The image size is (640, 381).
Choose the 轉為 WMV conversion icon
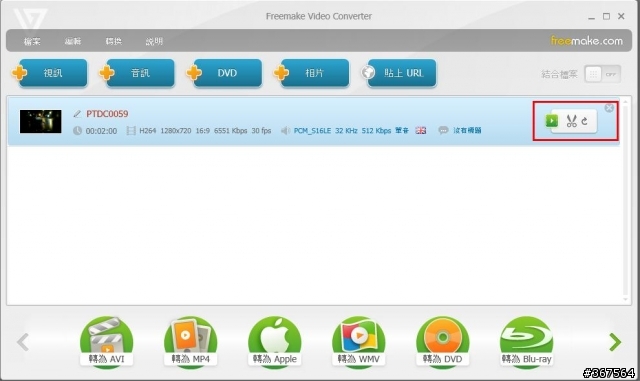tap(358, 342)
